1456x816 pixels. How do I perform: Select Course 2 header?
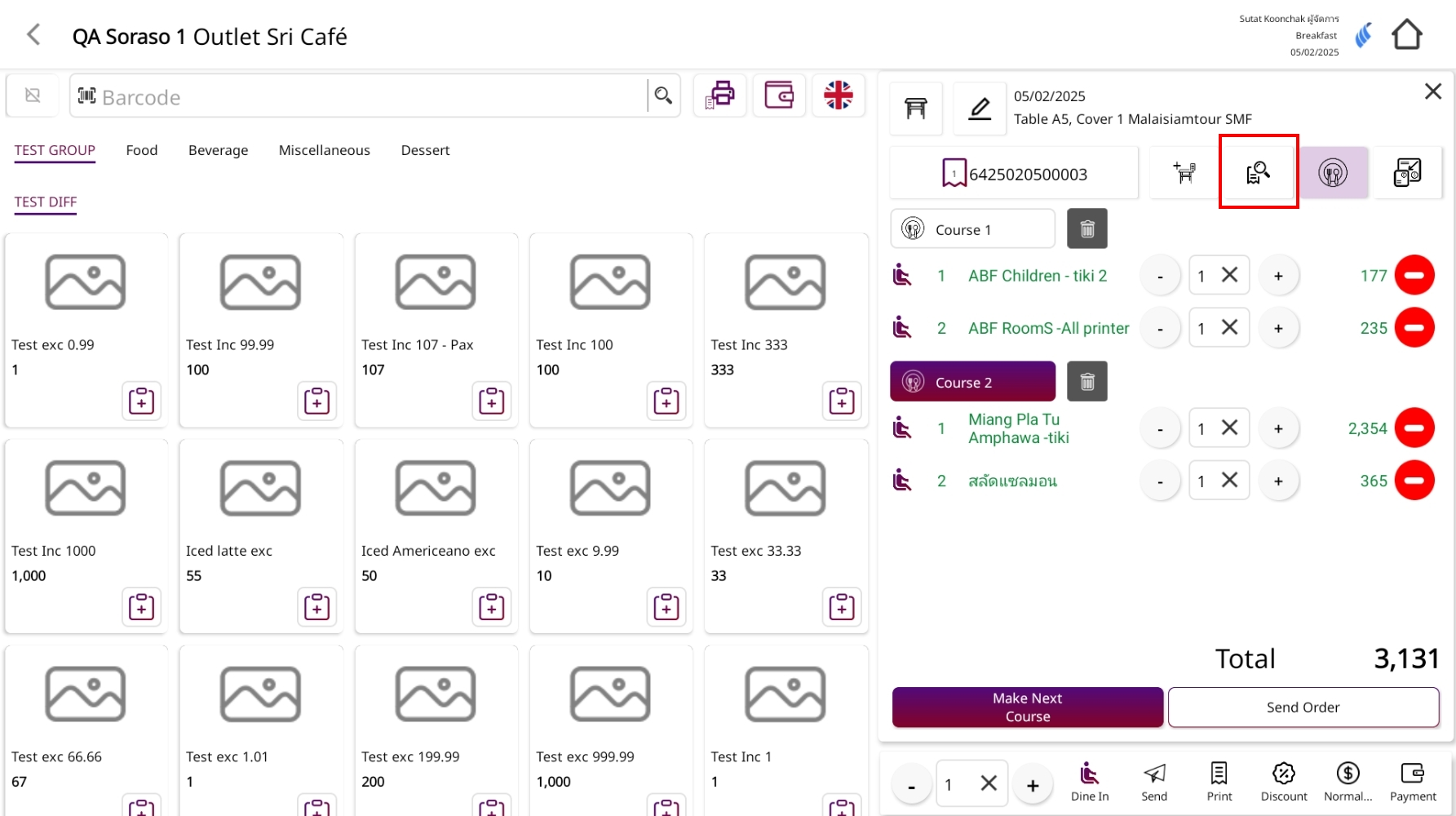972,382
